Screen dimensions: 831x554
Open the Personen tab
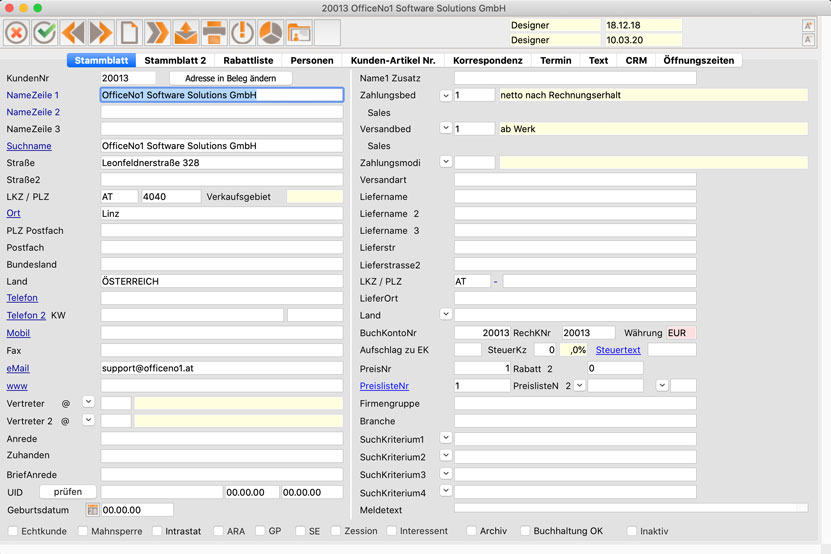[x=312, y=60]
